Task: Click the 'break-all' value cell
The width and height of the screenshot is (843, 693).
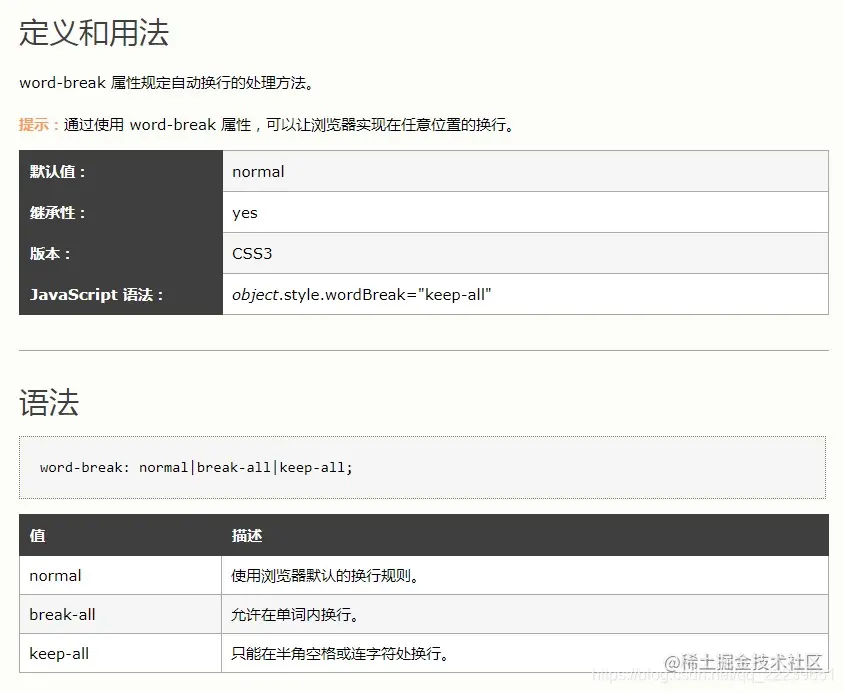Action: point(120,614)
